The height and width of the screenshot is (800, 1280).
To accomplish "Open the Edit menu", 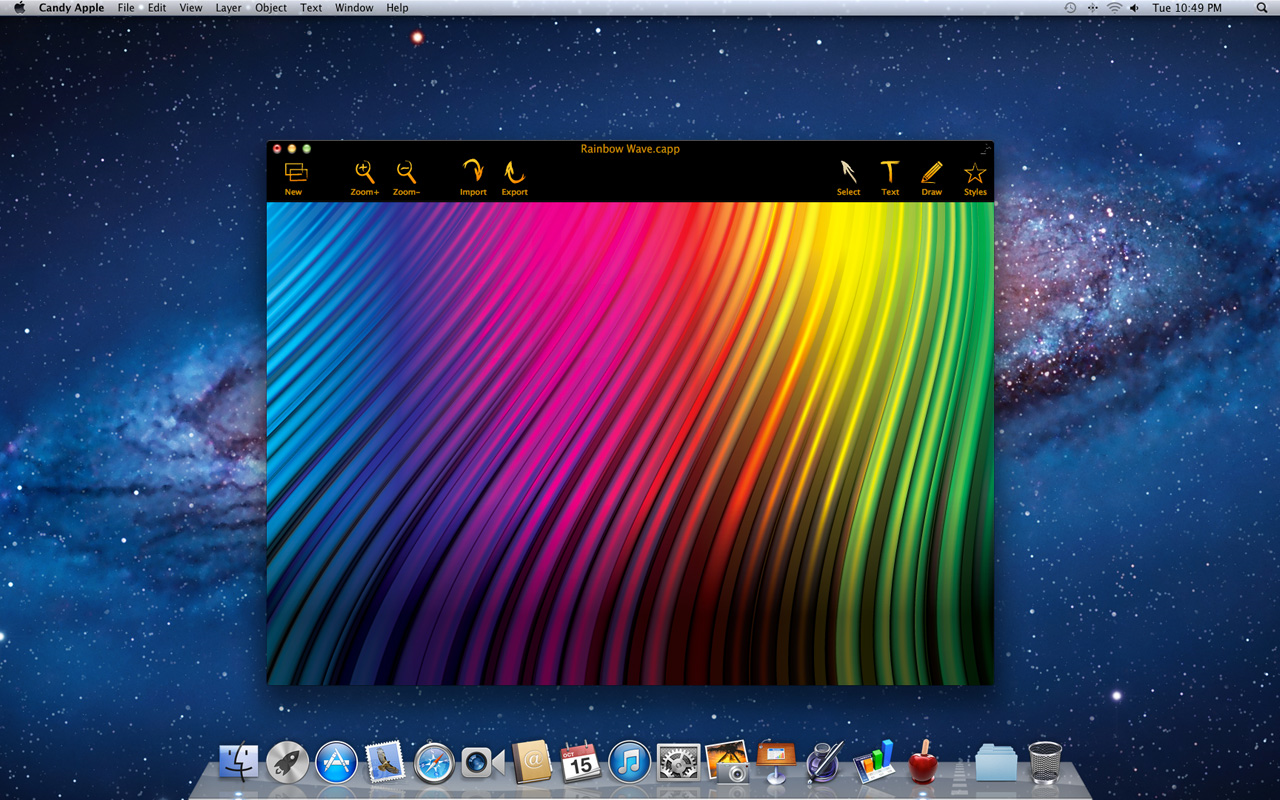I will tap(157, 8).
